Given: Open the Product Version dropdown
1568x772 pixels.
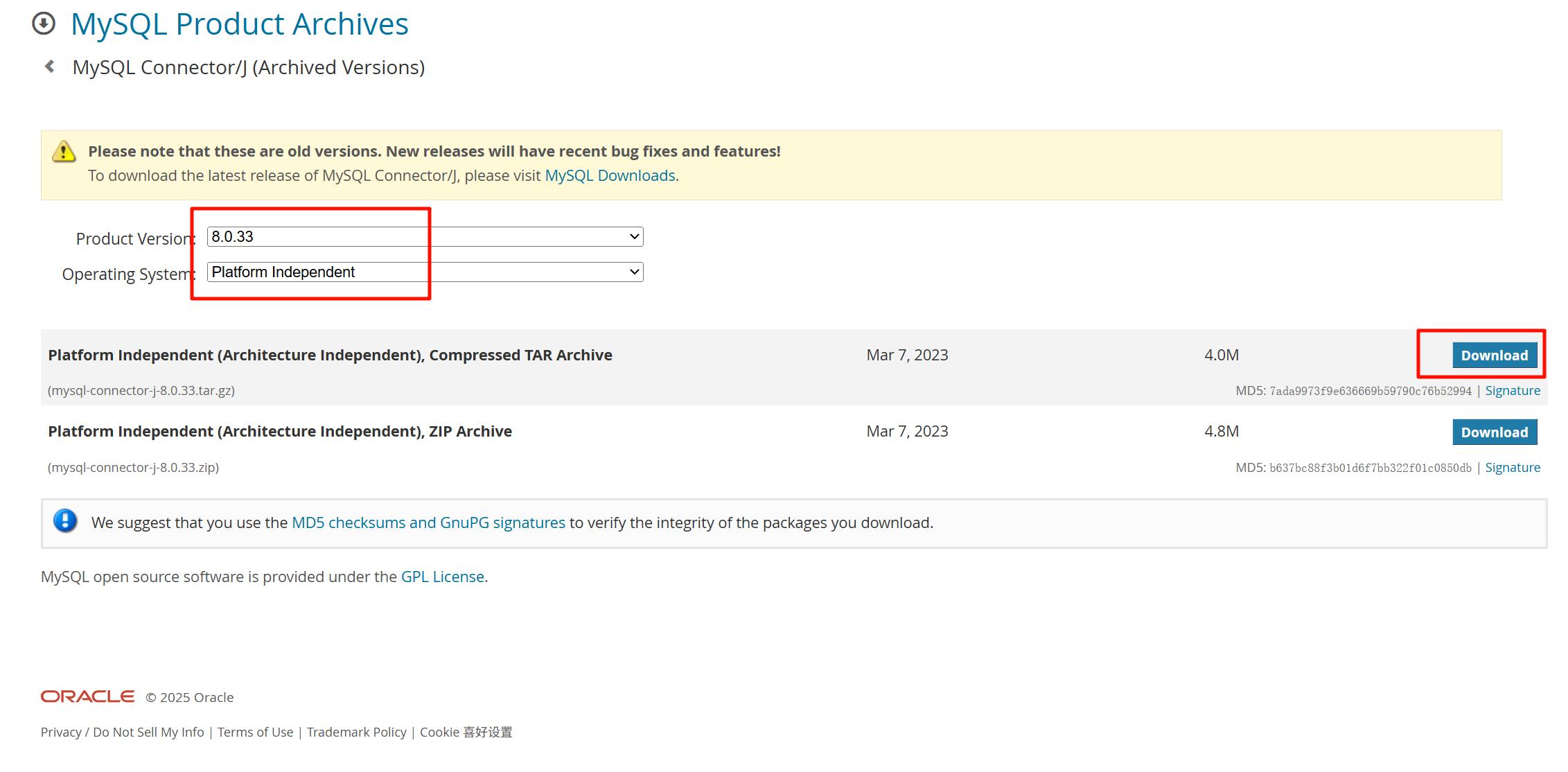Looking at the screenshot, I should click(425, 237).
